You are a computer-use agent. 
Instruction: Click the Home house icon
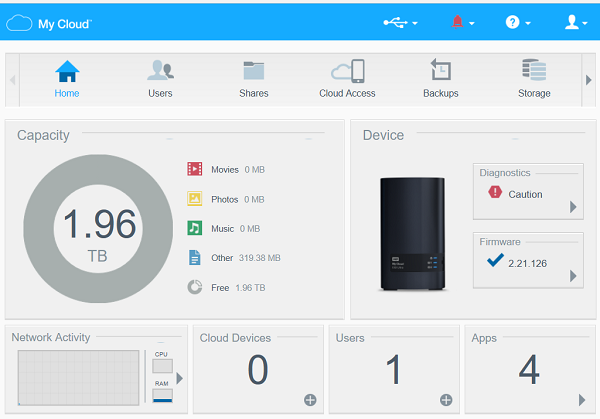[67, 71]
